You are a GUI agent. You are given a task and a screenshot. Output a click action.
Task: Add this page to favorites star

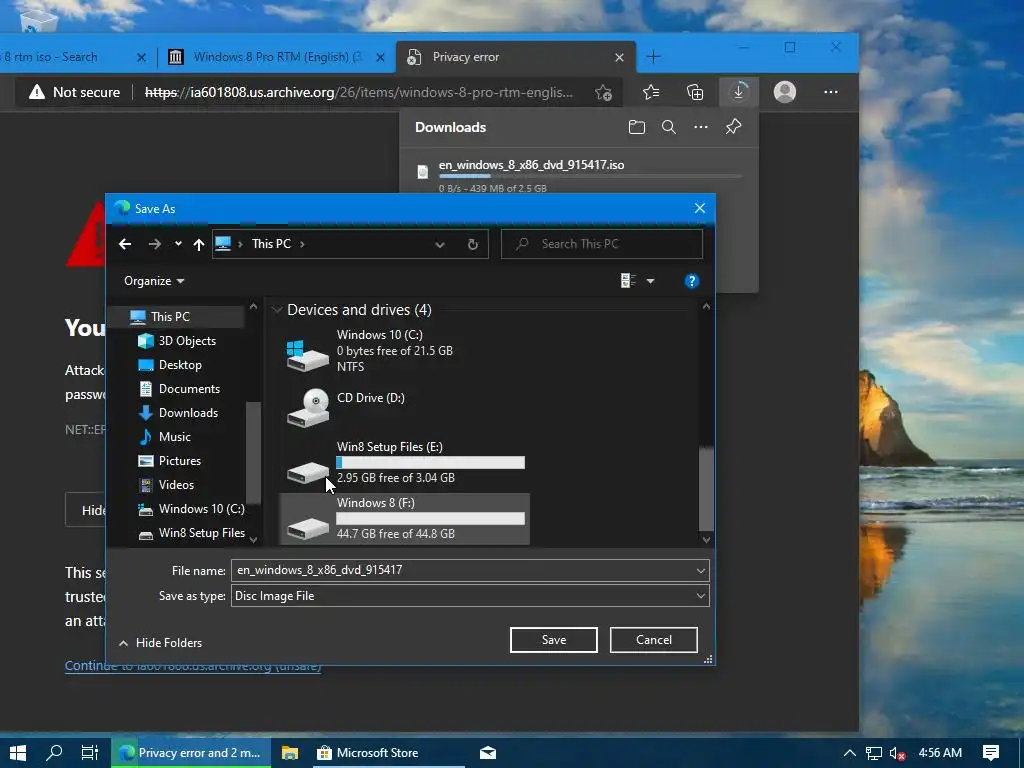(x=603, y=93)
